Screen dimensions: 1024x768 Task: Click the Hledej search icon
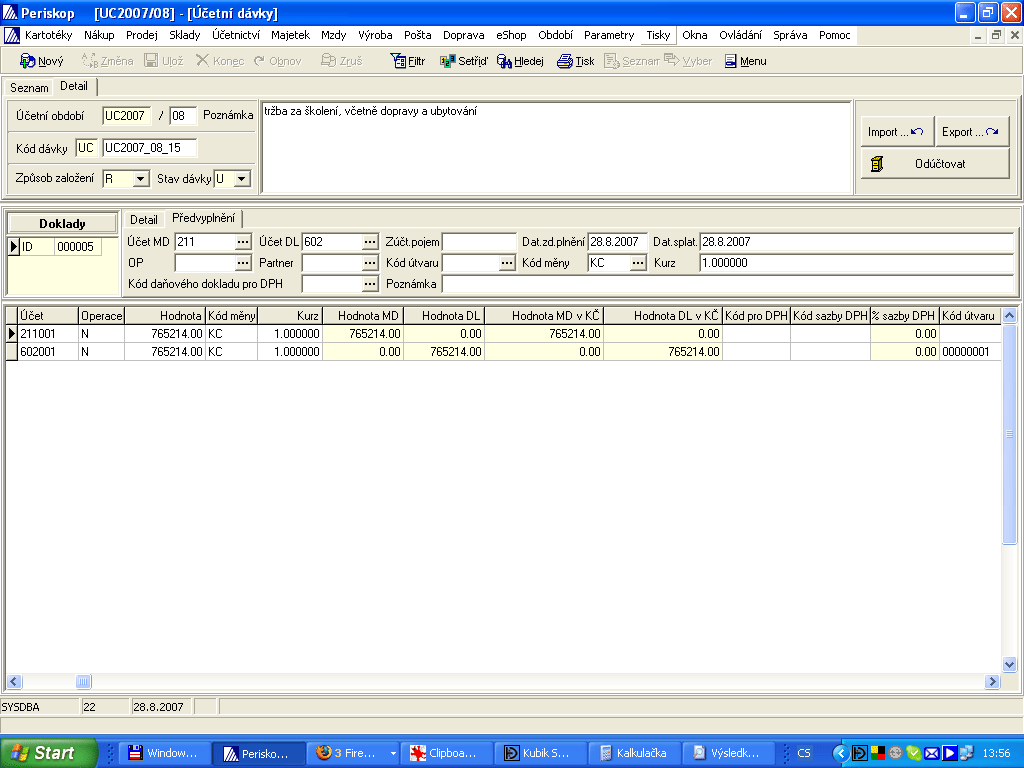click(505, 61)
